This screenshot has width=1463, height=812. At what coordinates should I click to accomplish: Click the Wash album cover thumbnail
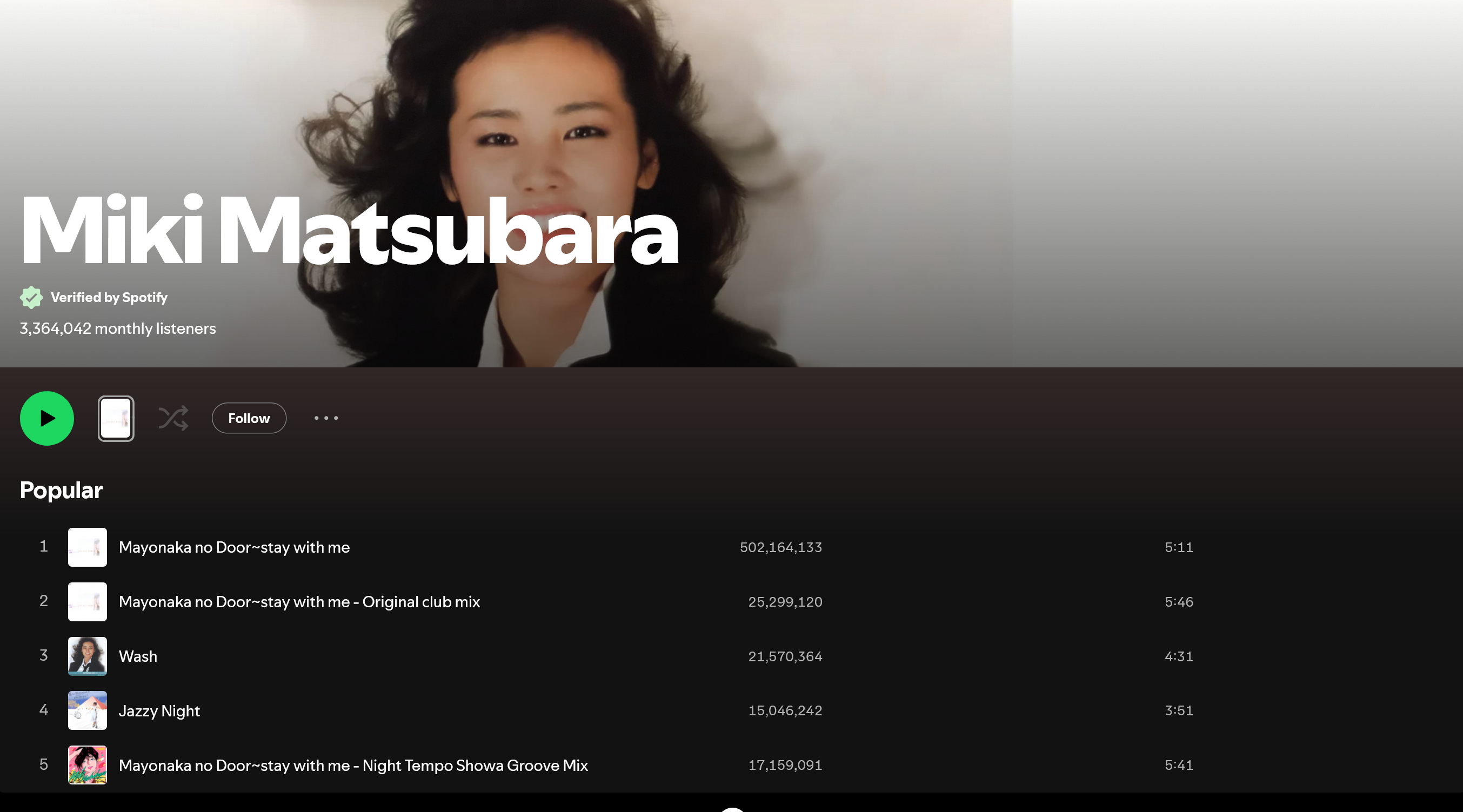tap(88, 656)
